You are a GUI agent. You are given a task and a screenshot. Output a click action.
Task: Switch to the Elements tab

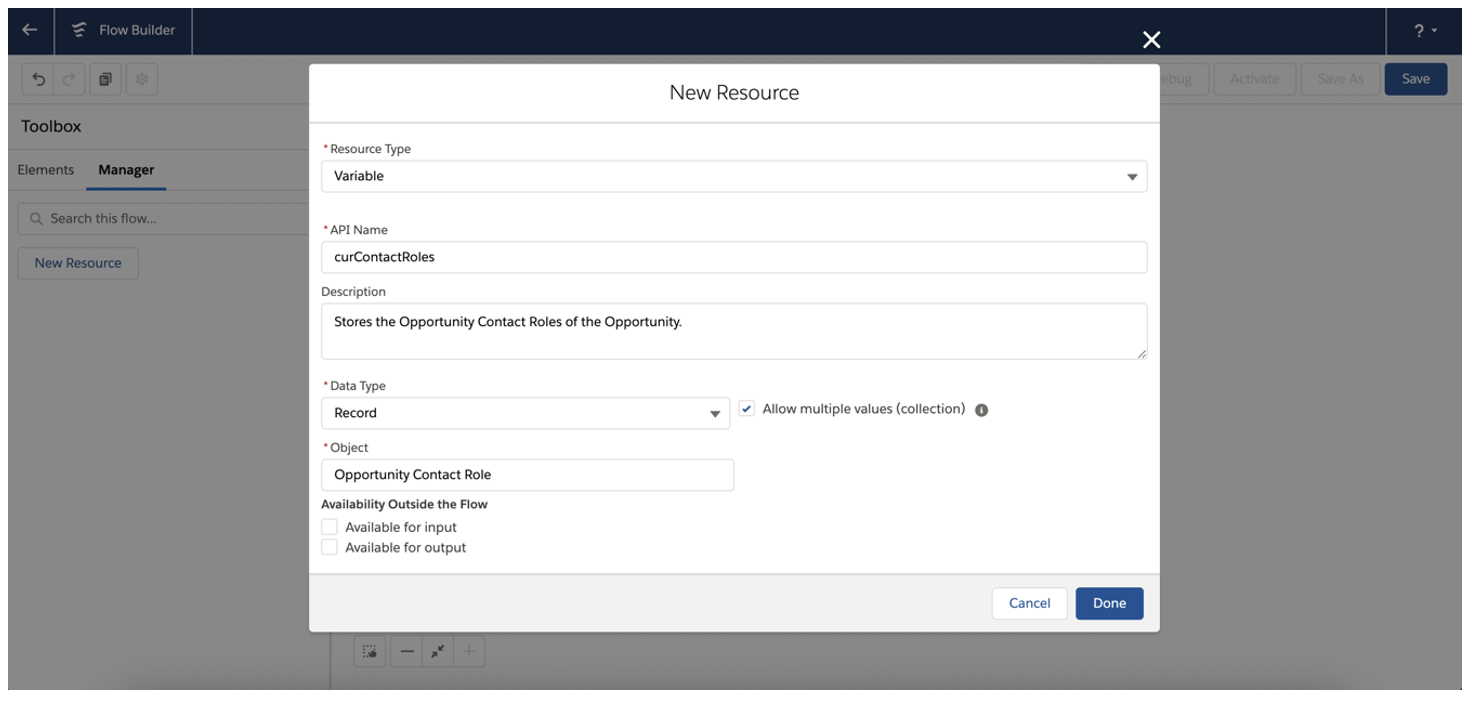pos(46,170)
